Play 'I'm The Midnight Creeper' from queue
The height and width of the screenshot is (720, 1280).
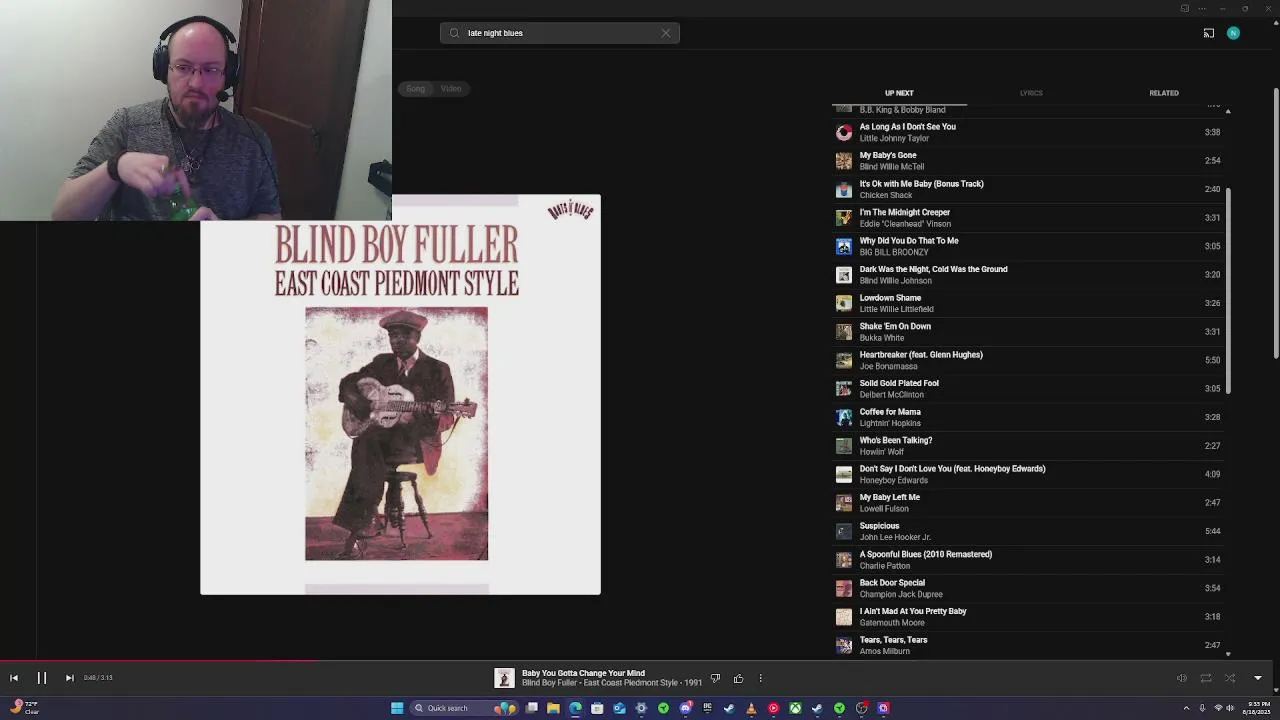[x=1028, y=218]
